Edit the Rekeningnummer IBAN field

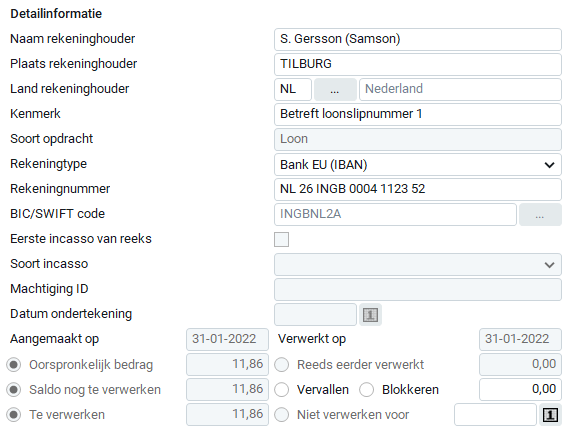point(418,189)
